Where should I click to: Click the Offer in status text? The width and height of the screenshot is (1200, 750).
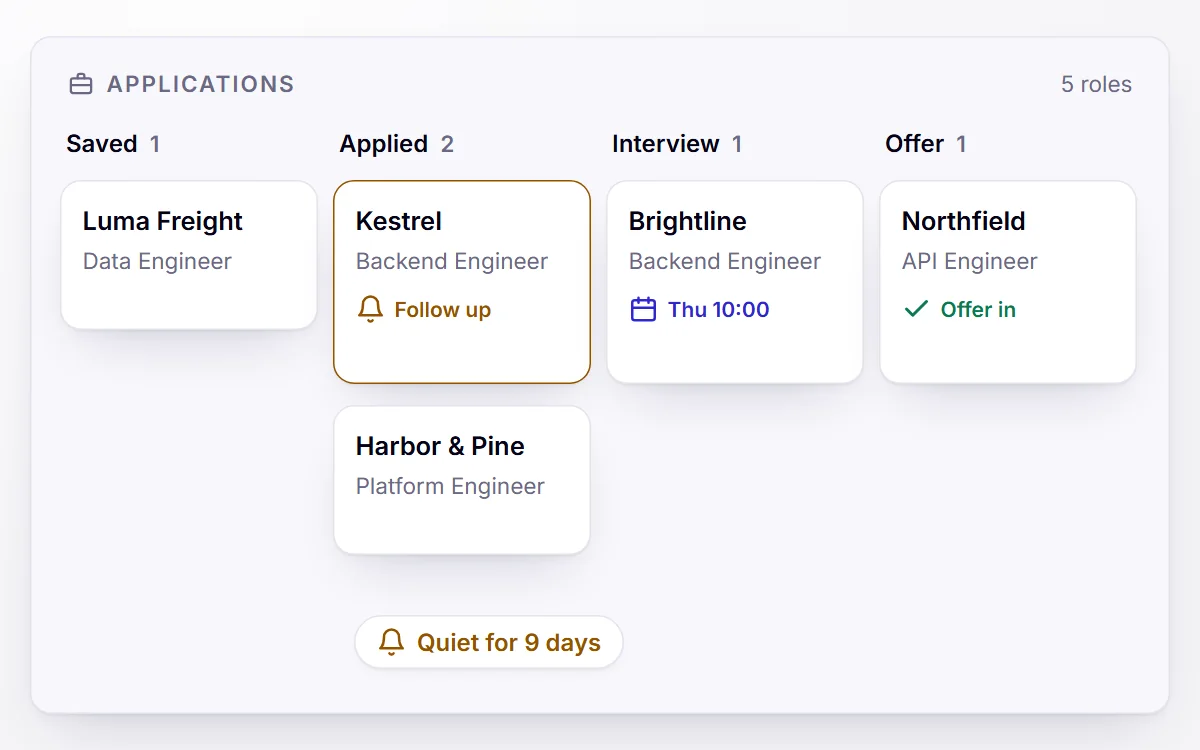(x=978, y=310)
